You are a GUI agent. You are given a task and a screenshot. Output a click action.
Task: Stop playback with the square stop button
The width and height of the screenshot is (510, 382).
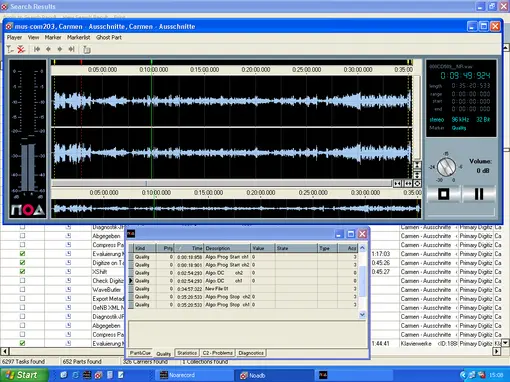[444, 194]
